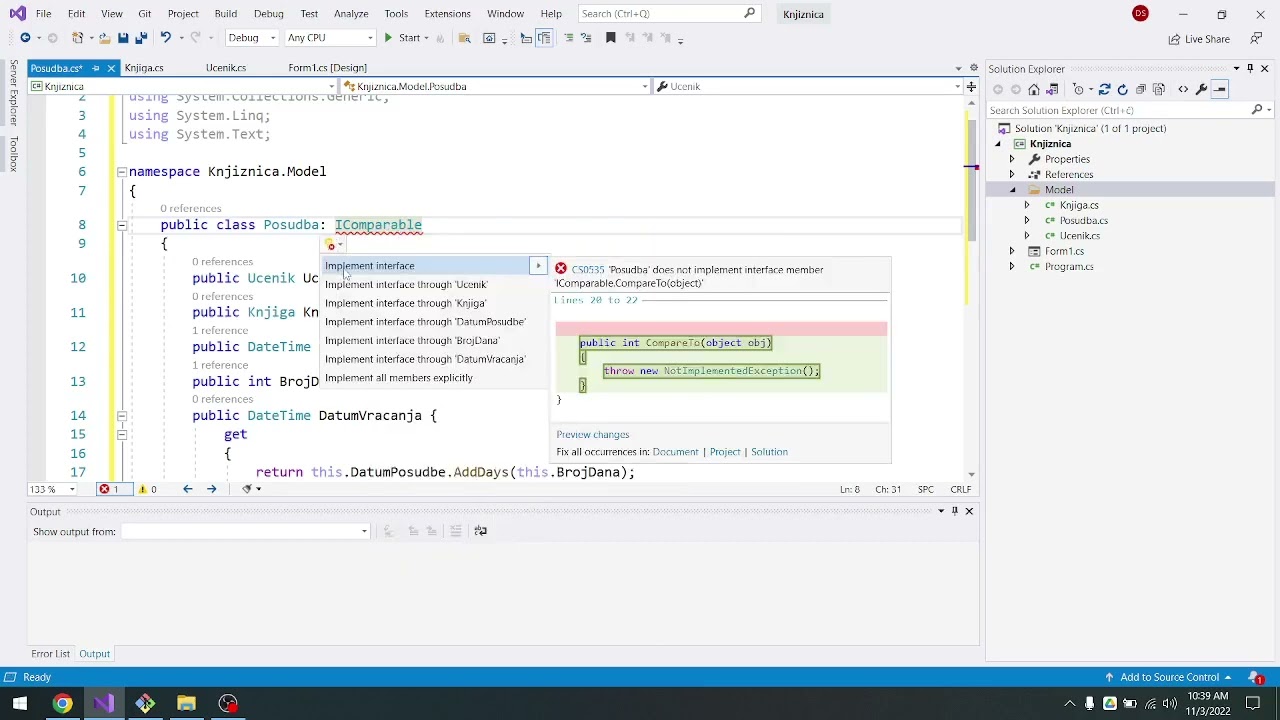The image size is (1280, 720).
Task: Close the Posudba.cs tab
Action: click(111, 68)
